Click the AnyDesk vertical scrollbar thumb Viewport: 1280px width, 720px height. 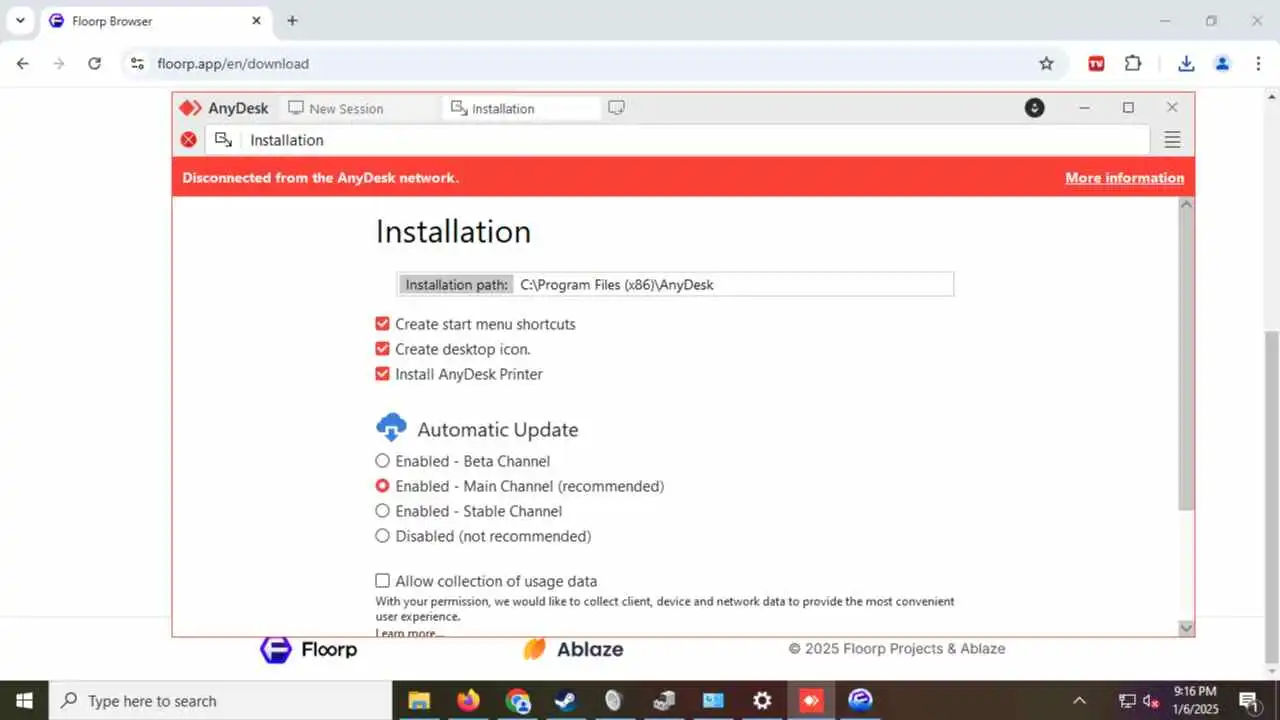[1186, 361]
